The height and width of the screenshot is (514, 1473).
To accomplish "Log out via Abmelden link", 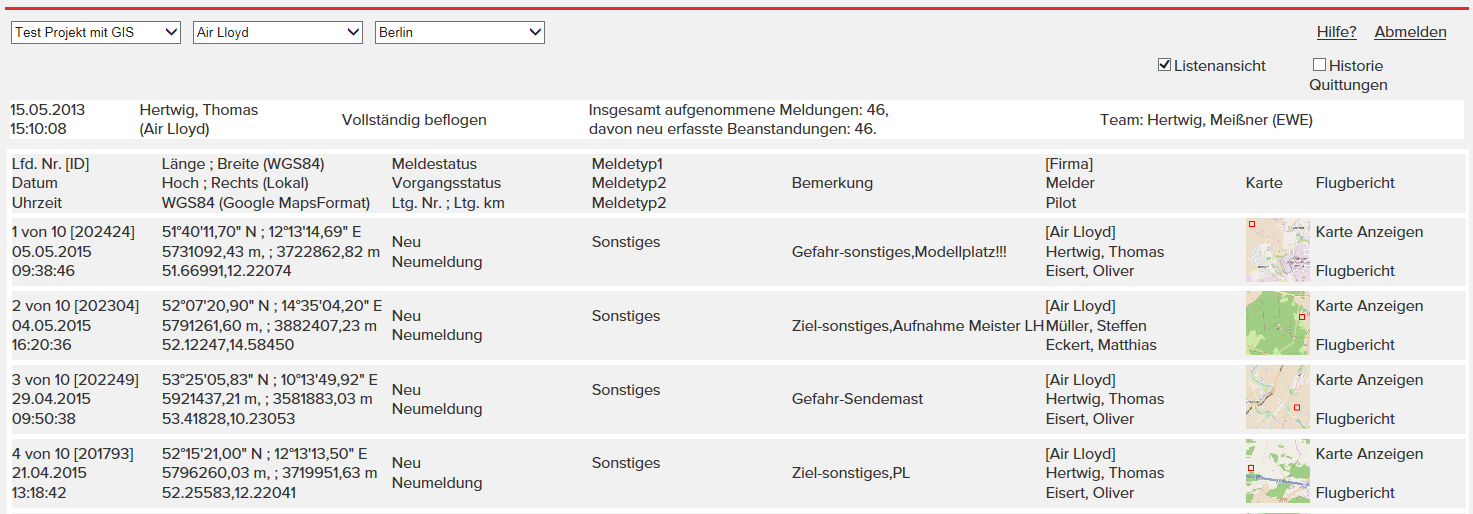I will (x=1410, y=32).
